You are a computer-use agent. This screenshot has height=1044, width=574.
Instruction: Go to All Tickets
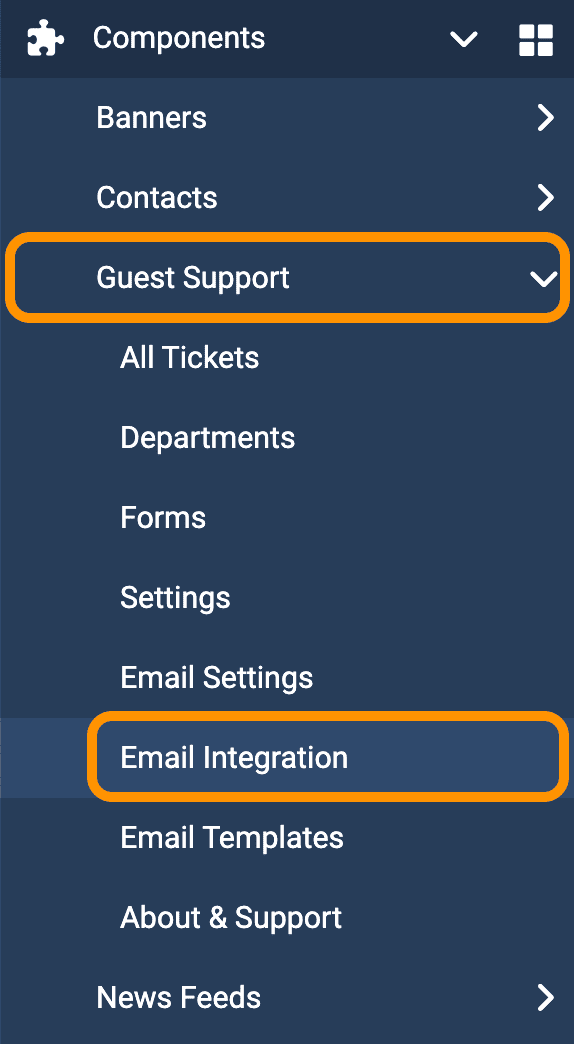click(x=190, y=358)
